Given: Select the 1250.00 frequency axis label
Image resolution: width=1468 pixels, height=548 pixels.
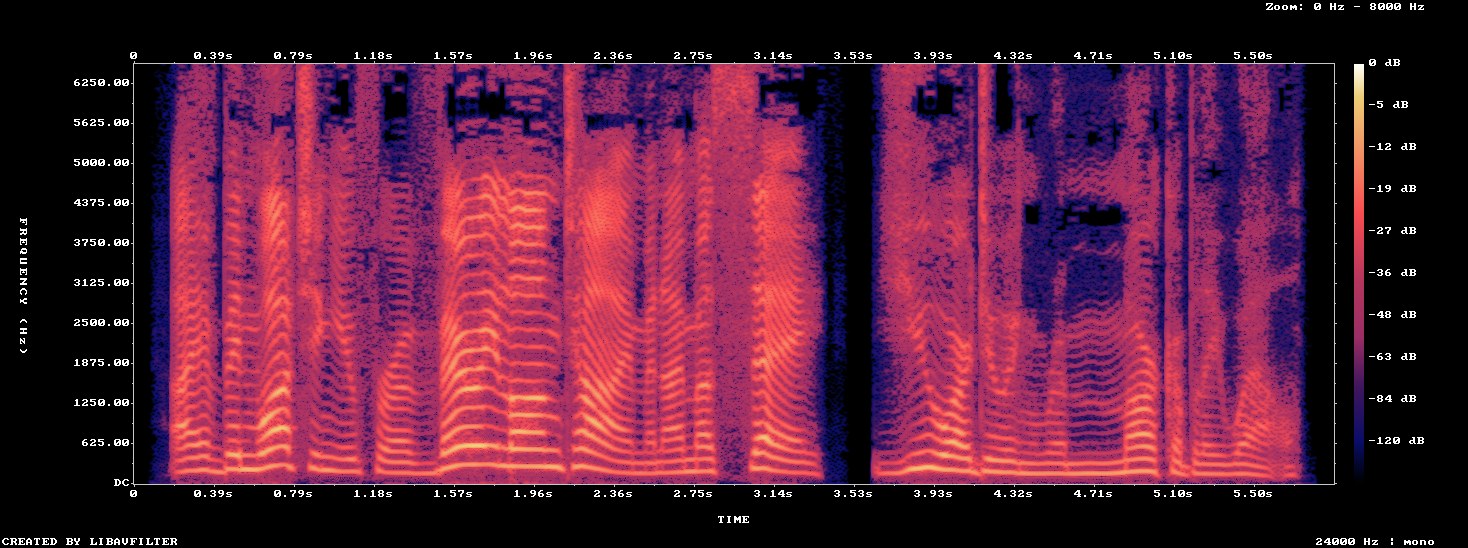Looking at the screenshot, I should (x=100, y=403).
